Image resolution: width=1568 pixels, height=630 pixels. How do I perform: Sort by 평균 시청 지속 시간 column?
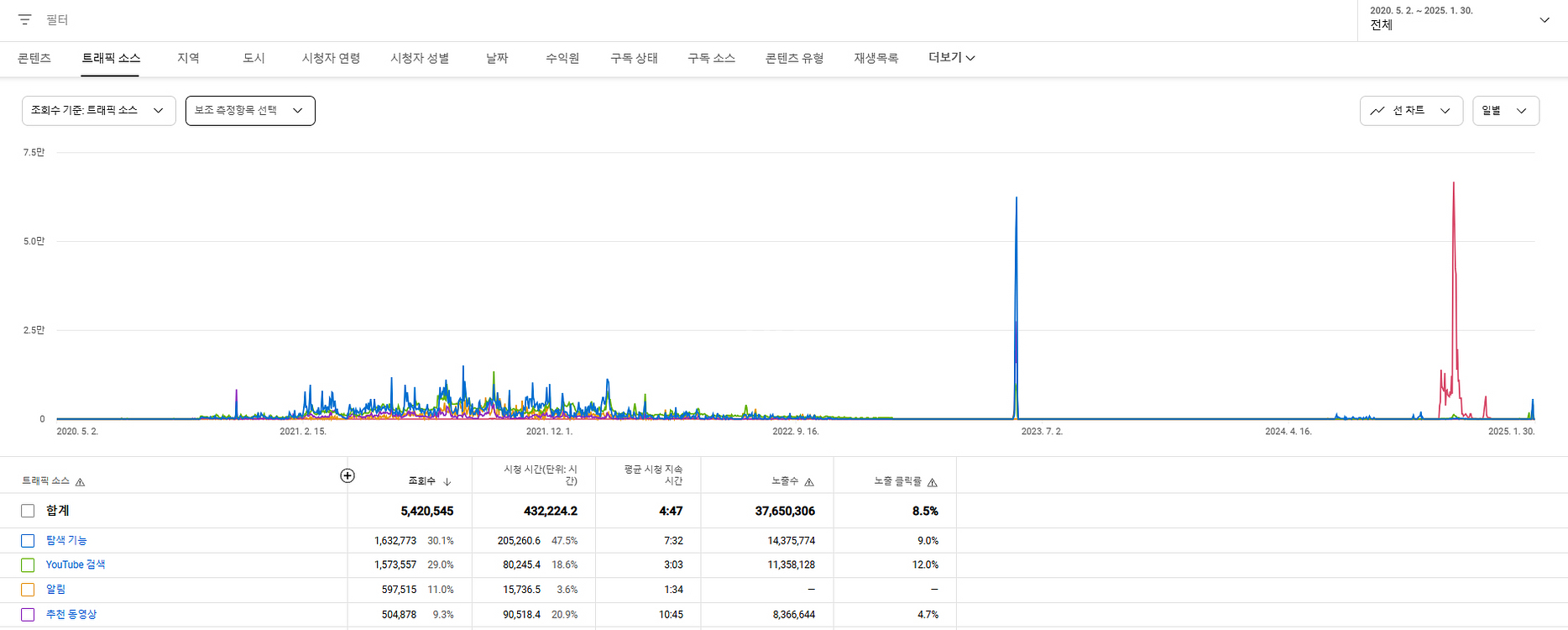[x=653, y=475]
